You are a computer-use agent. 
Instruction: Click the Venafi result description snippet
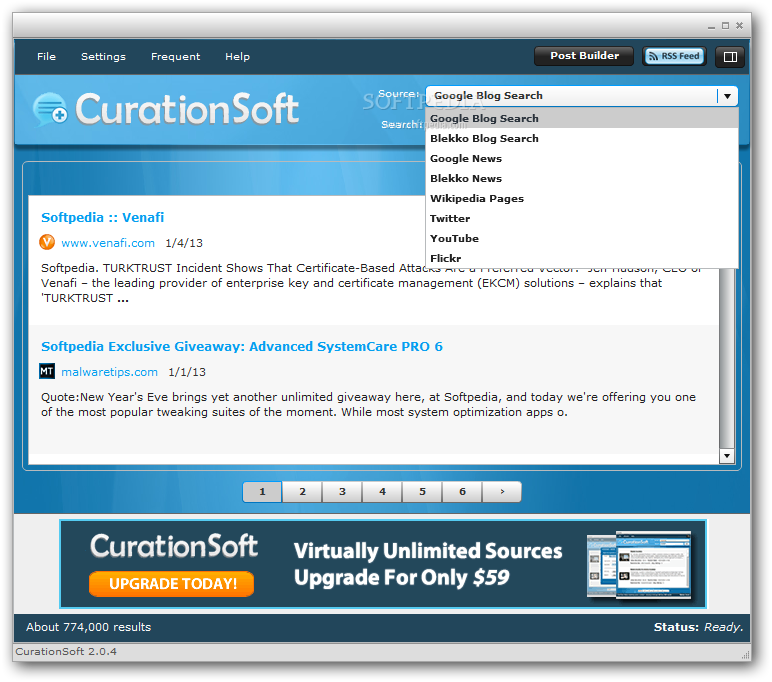tap(370, 283)
